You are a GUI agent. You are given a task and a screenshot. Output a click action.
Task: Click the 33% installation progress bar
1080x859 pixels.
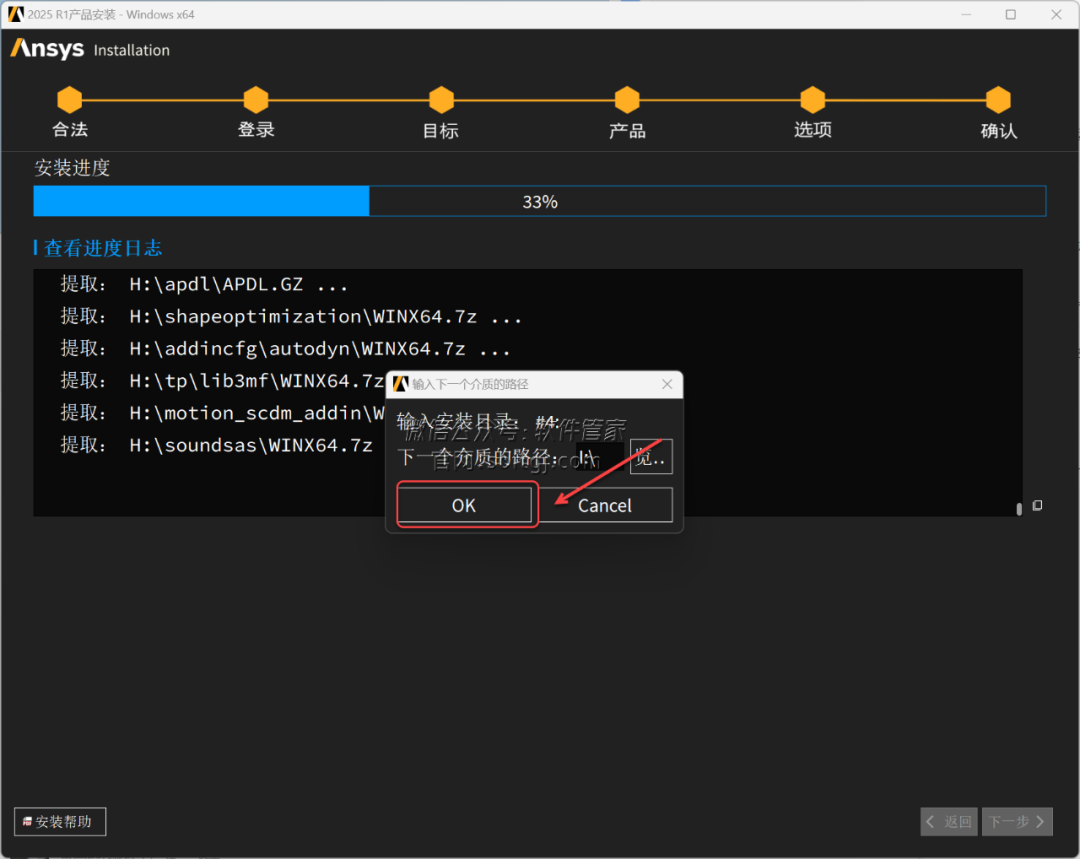(540, 201)
